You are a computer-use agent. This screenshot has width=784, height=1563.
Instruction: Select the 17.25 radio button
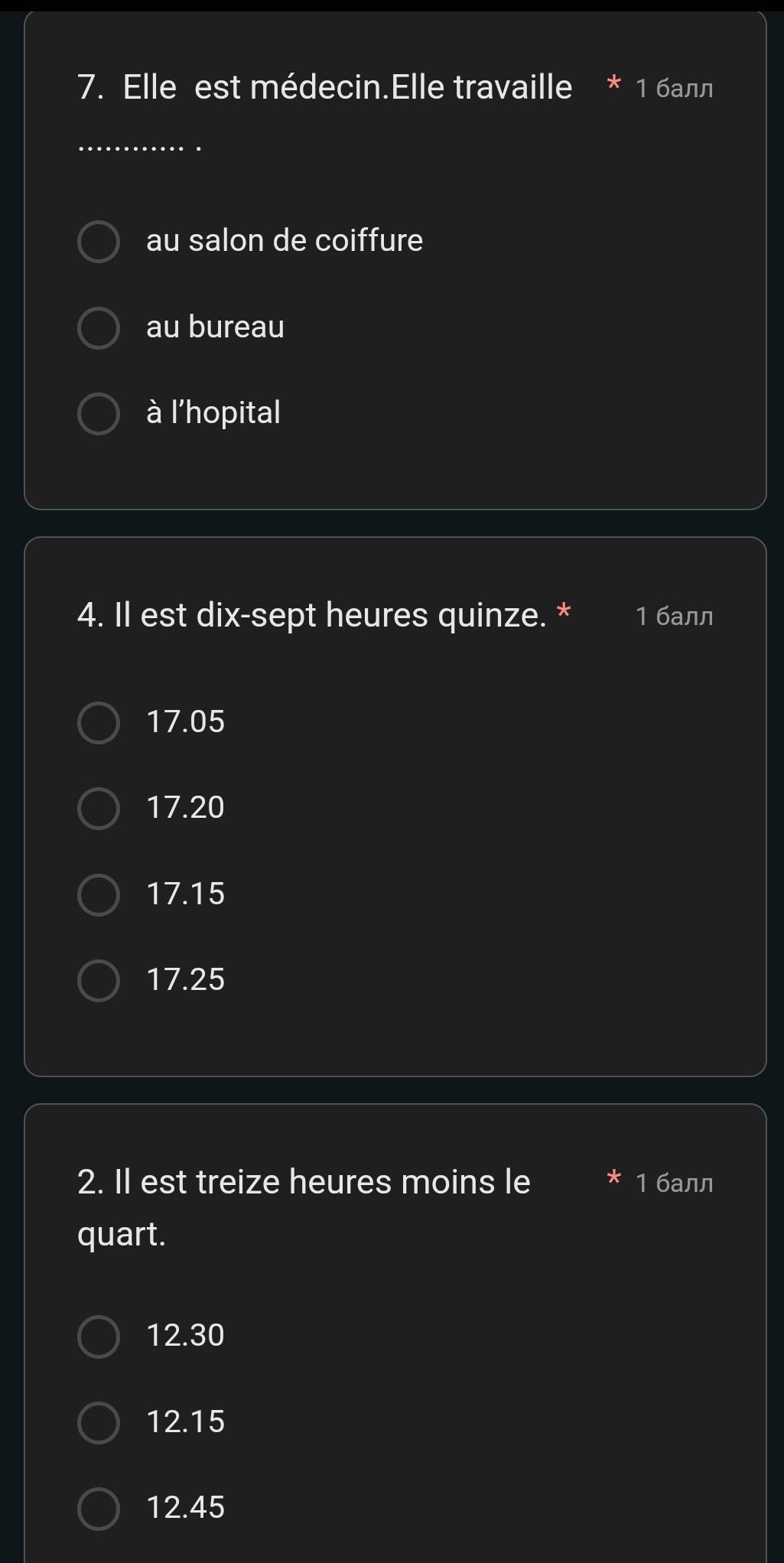pos(99,981)
